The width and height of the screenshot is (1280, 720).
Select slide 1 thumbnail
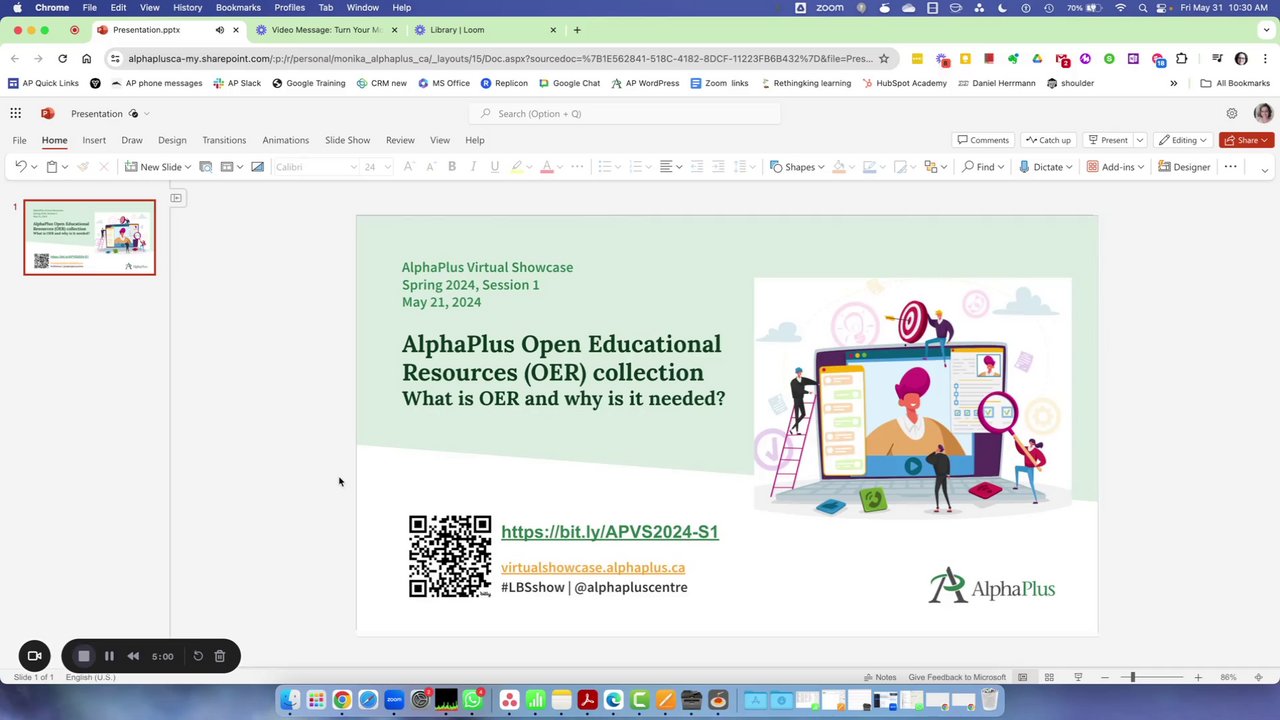90,237
